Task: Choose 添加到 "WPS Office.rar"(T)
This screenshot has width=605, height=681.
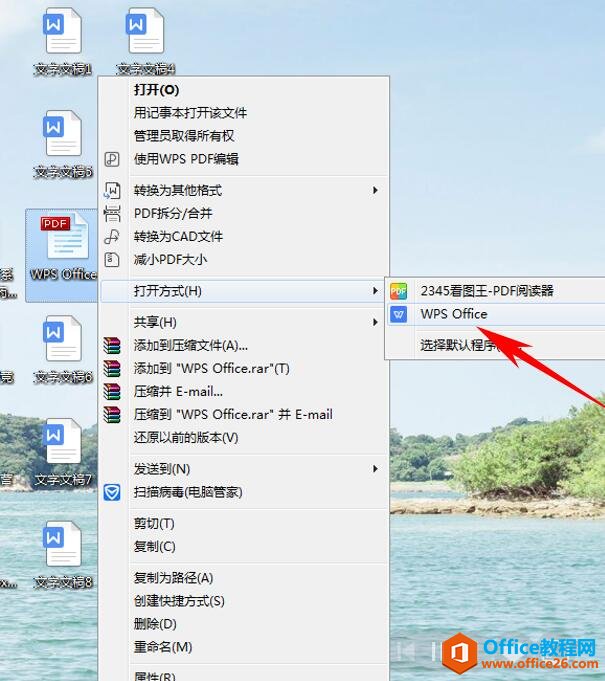Action: point(244,369)
